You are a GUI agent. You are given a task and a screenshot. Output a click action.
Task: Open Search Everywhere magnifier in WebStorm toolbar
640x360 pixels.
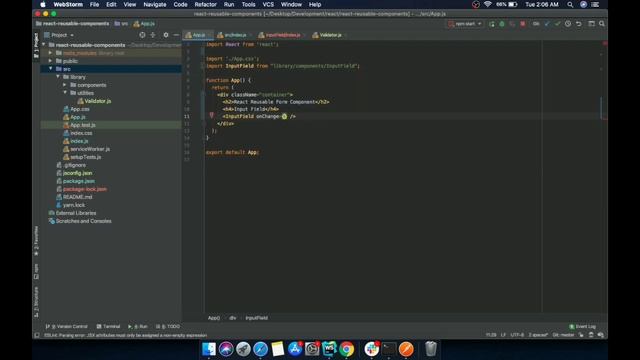602,24
